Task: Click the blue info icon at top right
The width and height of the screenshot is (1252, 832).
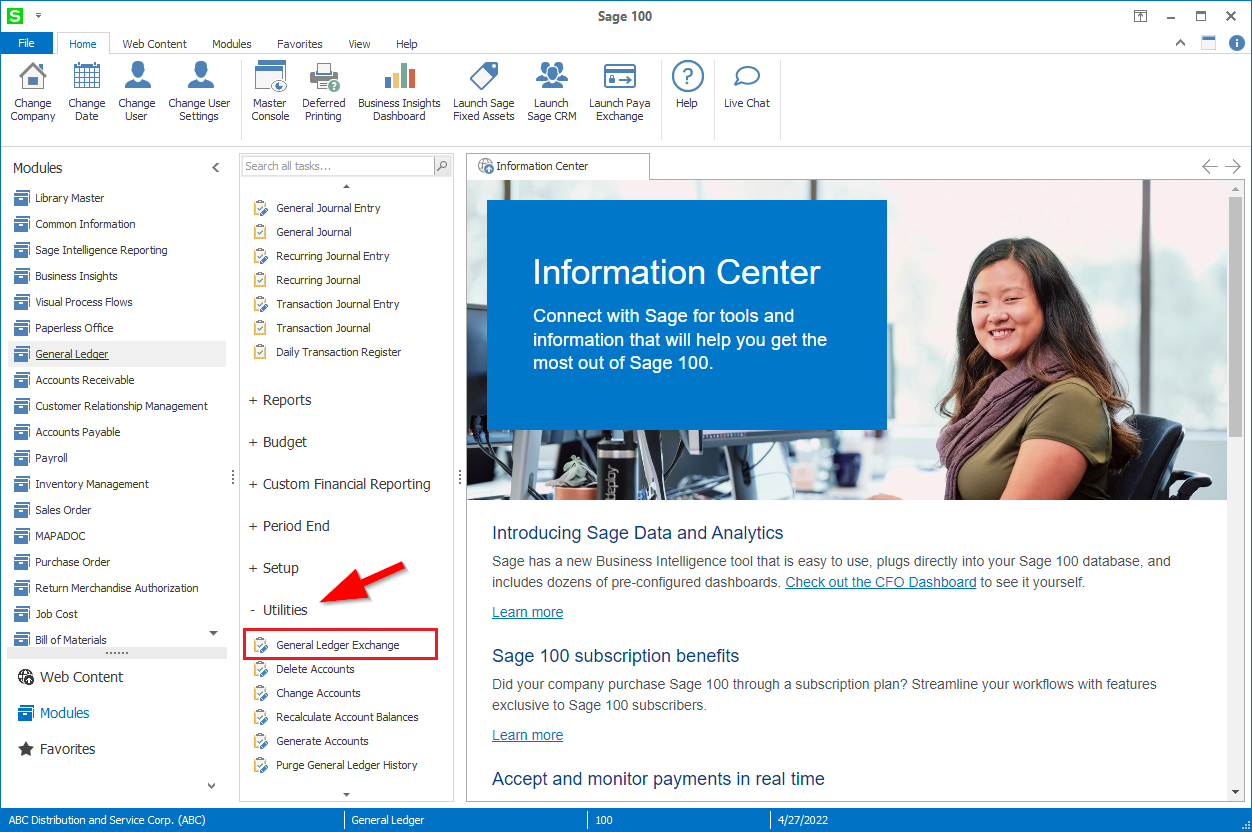Action: click(1236, 43)
